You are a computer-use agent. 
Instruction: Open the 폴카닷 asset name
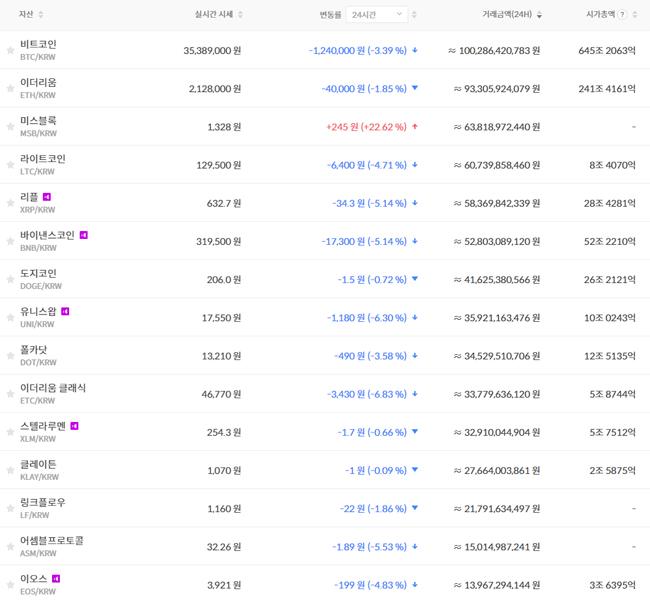coord(34,350)
